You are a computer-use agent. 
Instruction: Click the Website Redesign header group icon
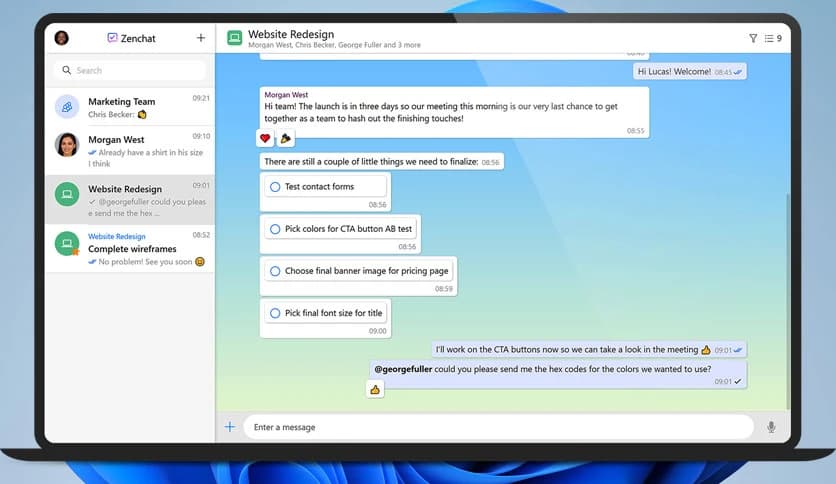(235, 38)
